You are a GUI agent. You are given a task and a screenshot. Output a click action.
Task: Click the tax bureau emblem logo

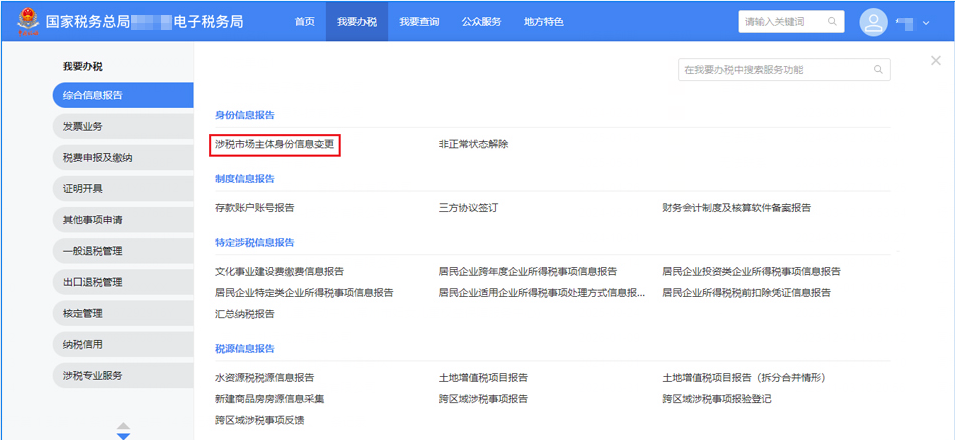coord(22,21)
